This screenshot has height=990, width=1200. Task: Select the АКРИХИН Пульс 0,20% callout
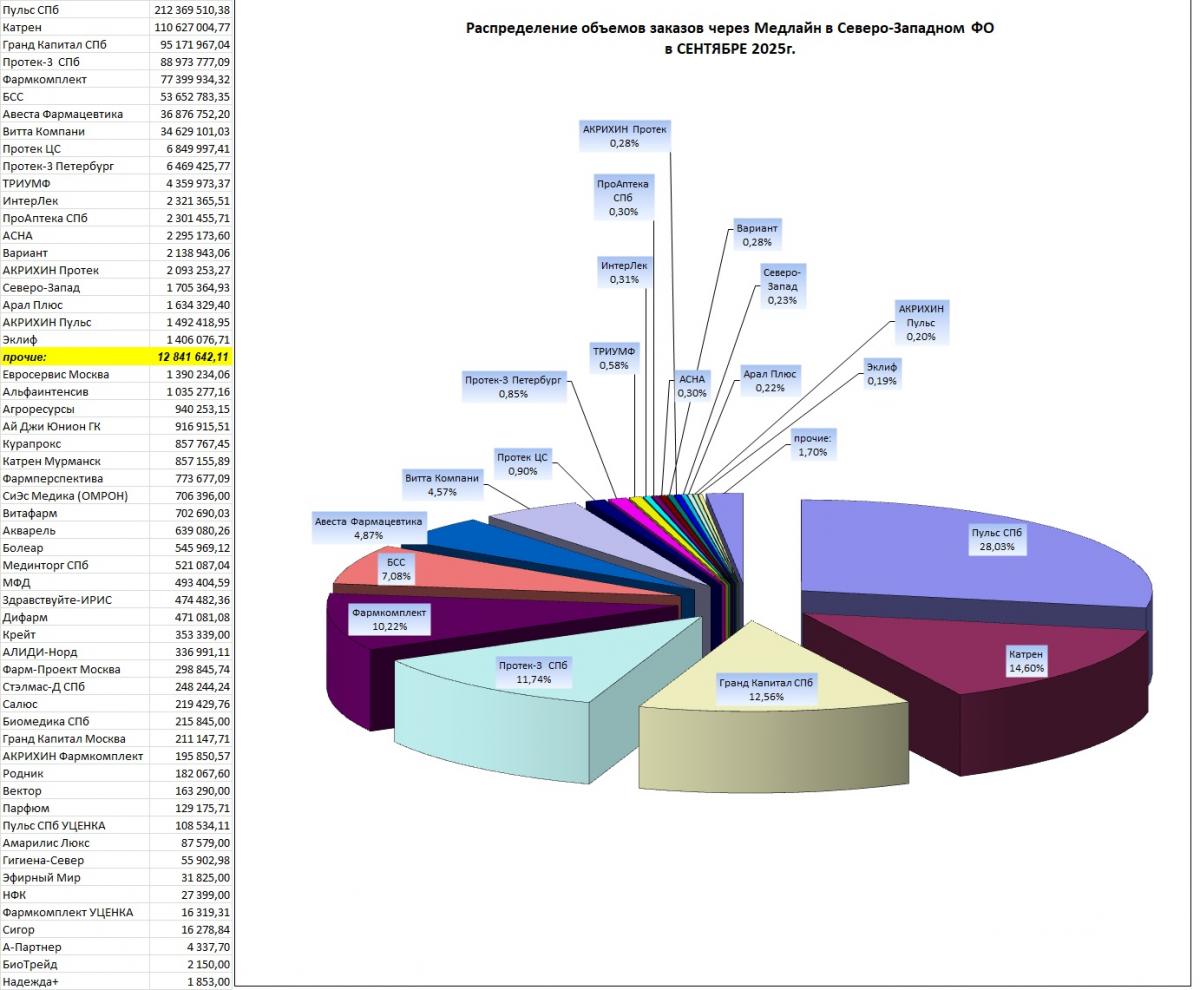click(921, 323)
